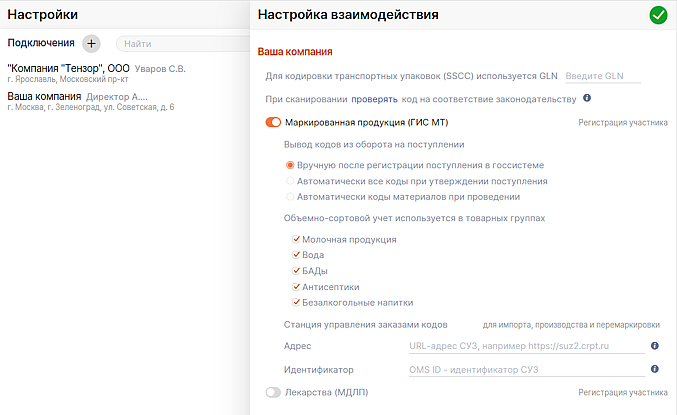Screen dimensions: 677x415
Task: Open 'проверять' scanning mode dropdown link
Action: point(372,99)
